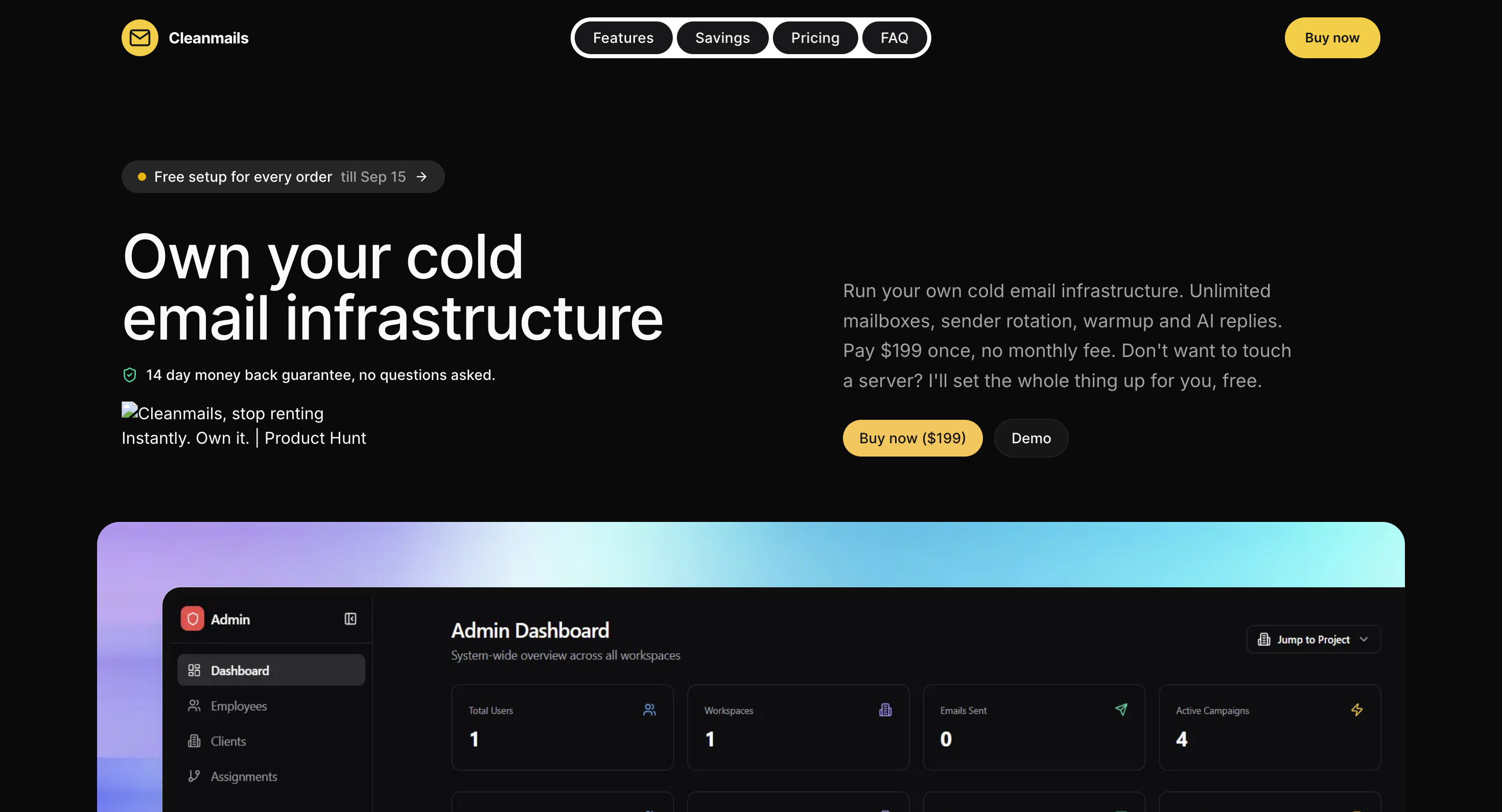Click the Workspaces stat card
1502x812 pixels.
798,727
